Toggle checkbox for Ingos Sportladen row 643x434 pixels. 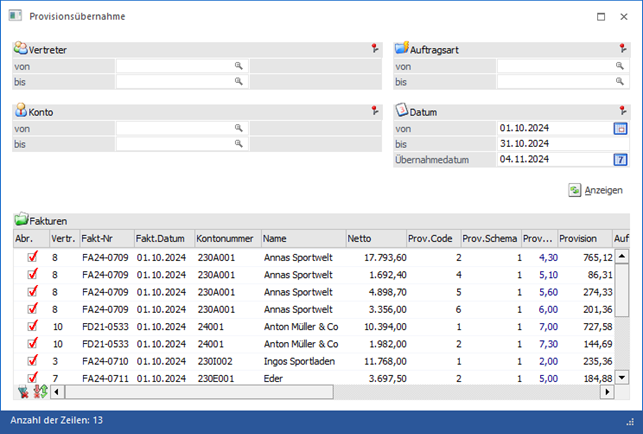(31, 359)
